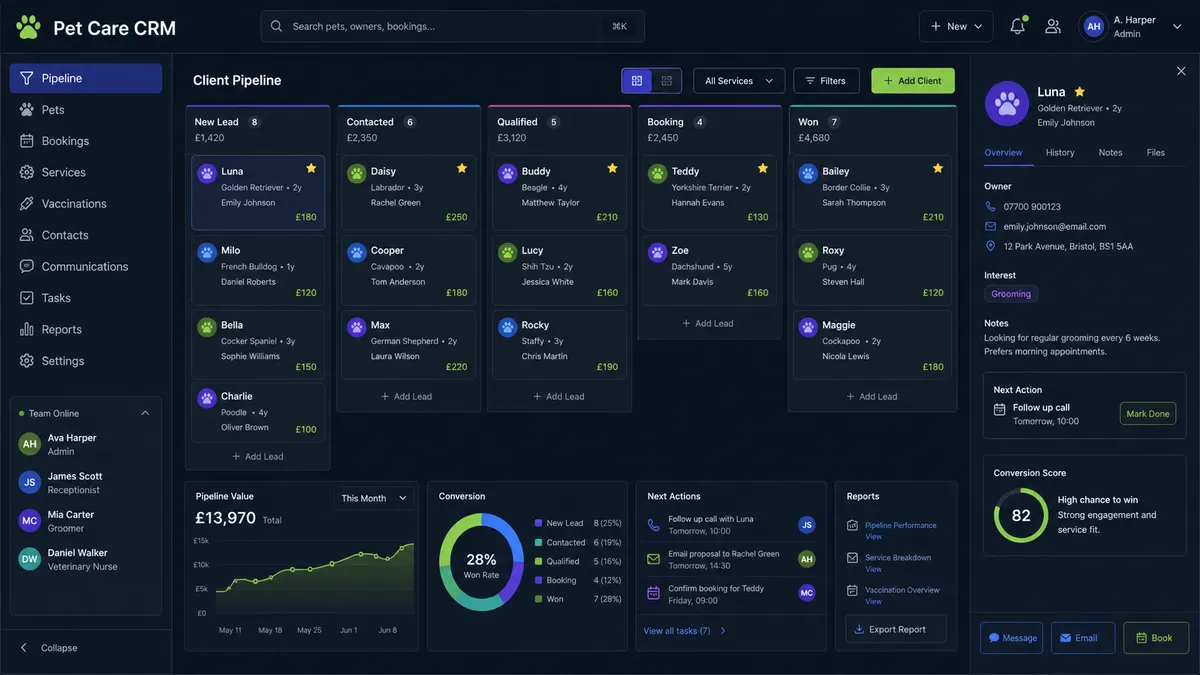The height and width of the screenshot is (675, 1200).
Task: Open Reports in the sidebar
Action: point(86,330)
